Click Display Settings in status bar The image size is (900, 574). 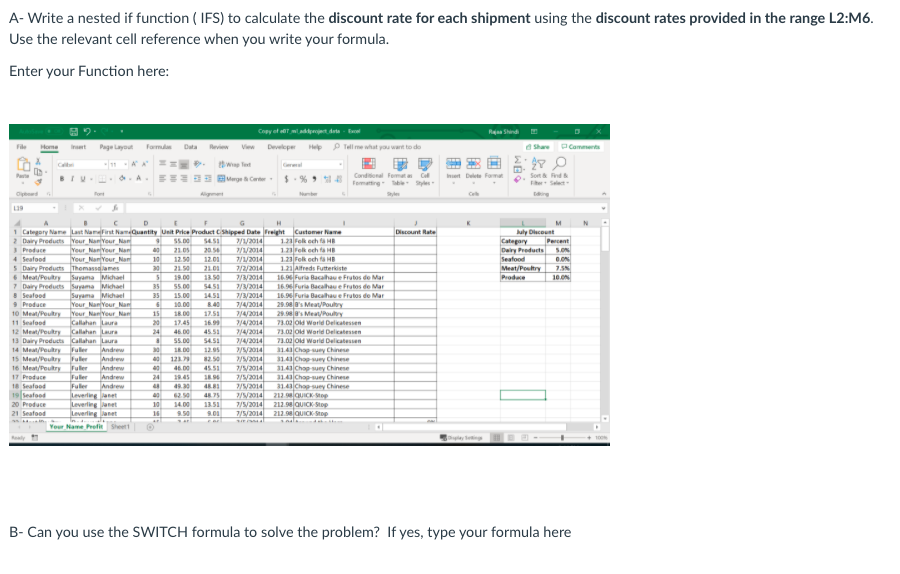pyautogui.click(x=461, y=437)
